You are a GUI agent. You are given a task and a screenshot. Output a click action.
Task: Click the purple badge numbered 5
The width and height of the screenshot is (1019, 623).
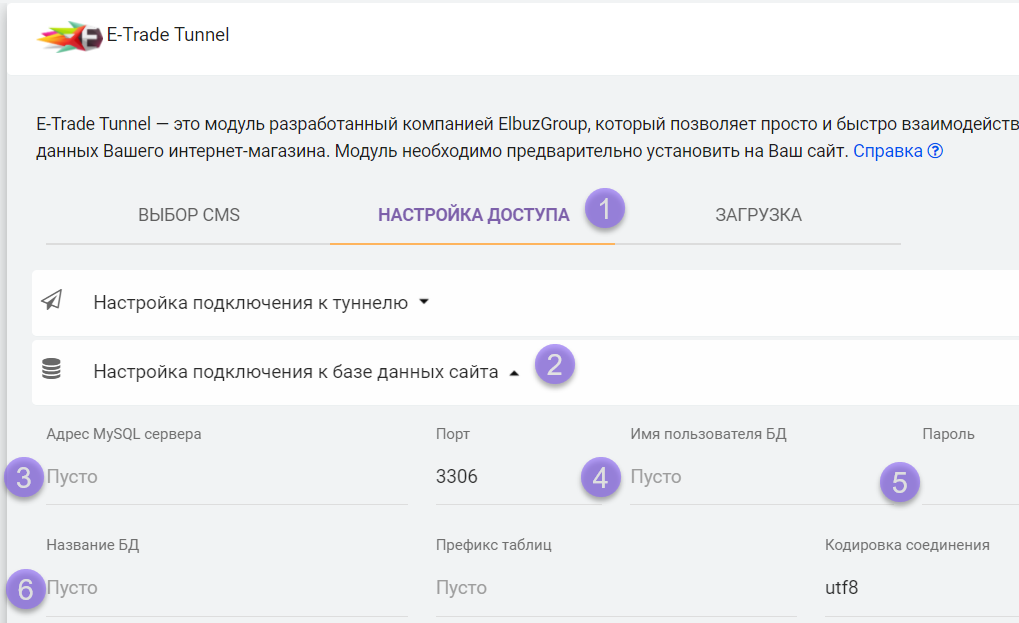[x=900, y=483]
